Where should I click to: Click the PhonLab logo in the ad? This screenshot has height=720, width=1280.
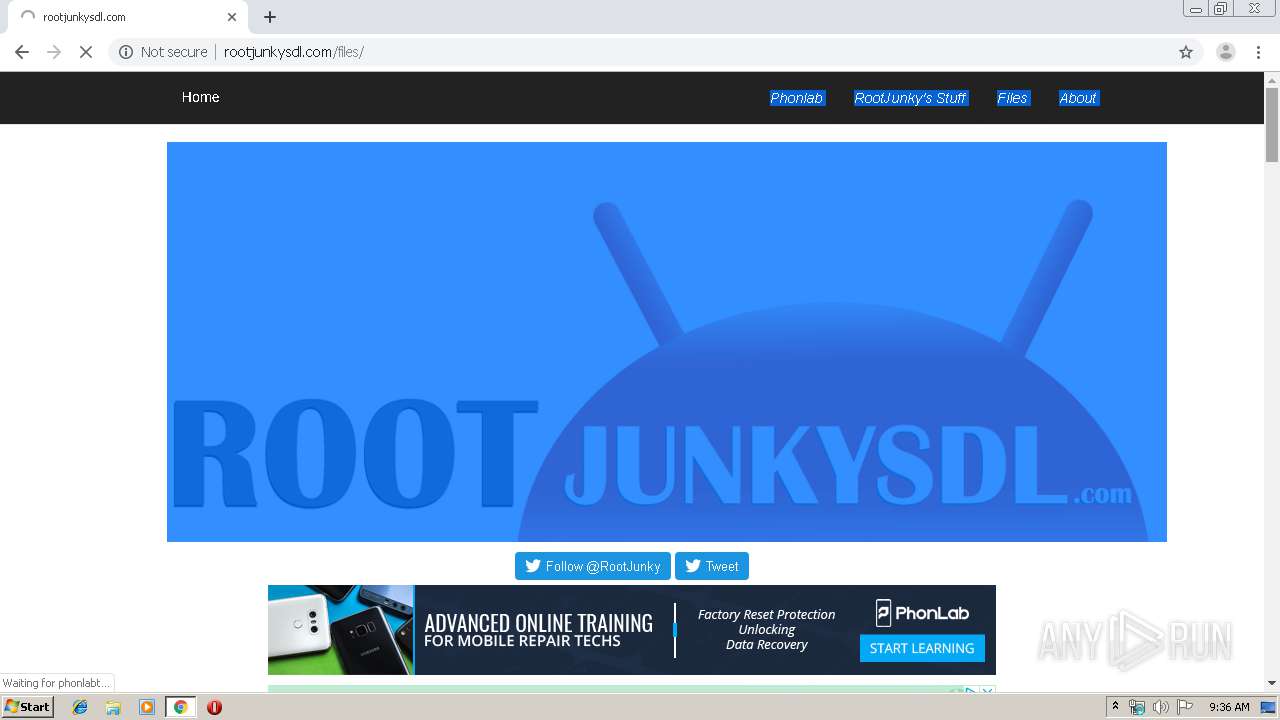[922, 613]
